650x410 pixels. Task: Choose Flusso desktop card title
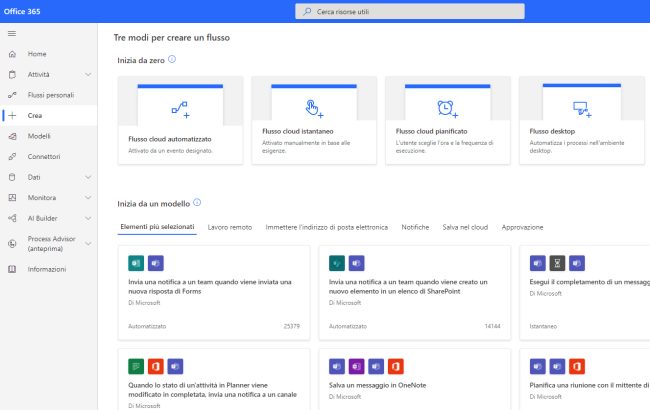click(552, 131)
